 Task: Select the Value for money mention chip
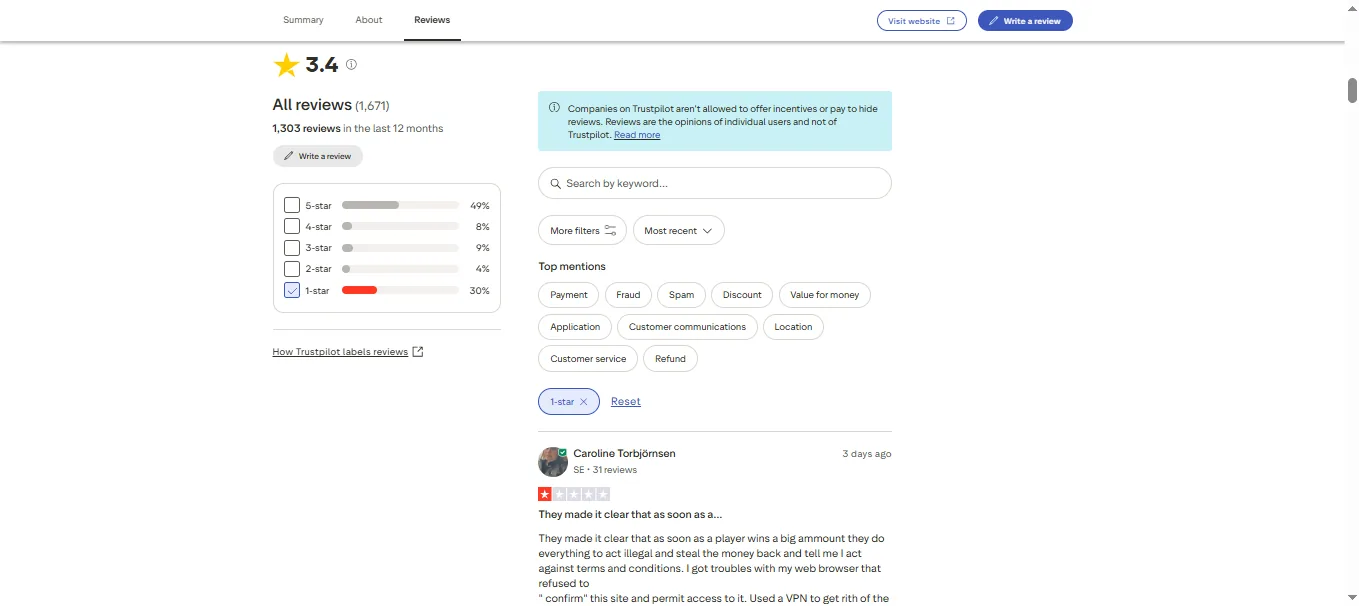click(825, 295)
